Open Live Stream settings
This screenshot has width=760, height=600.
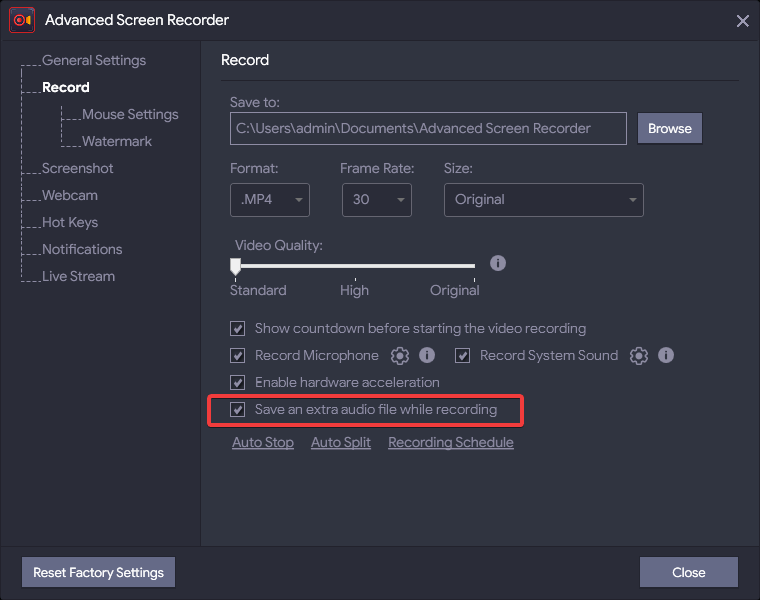[x=79, y=276]
